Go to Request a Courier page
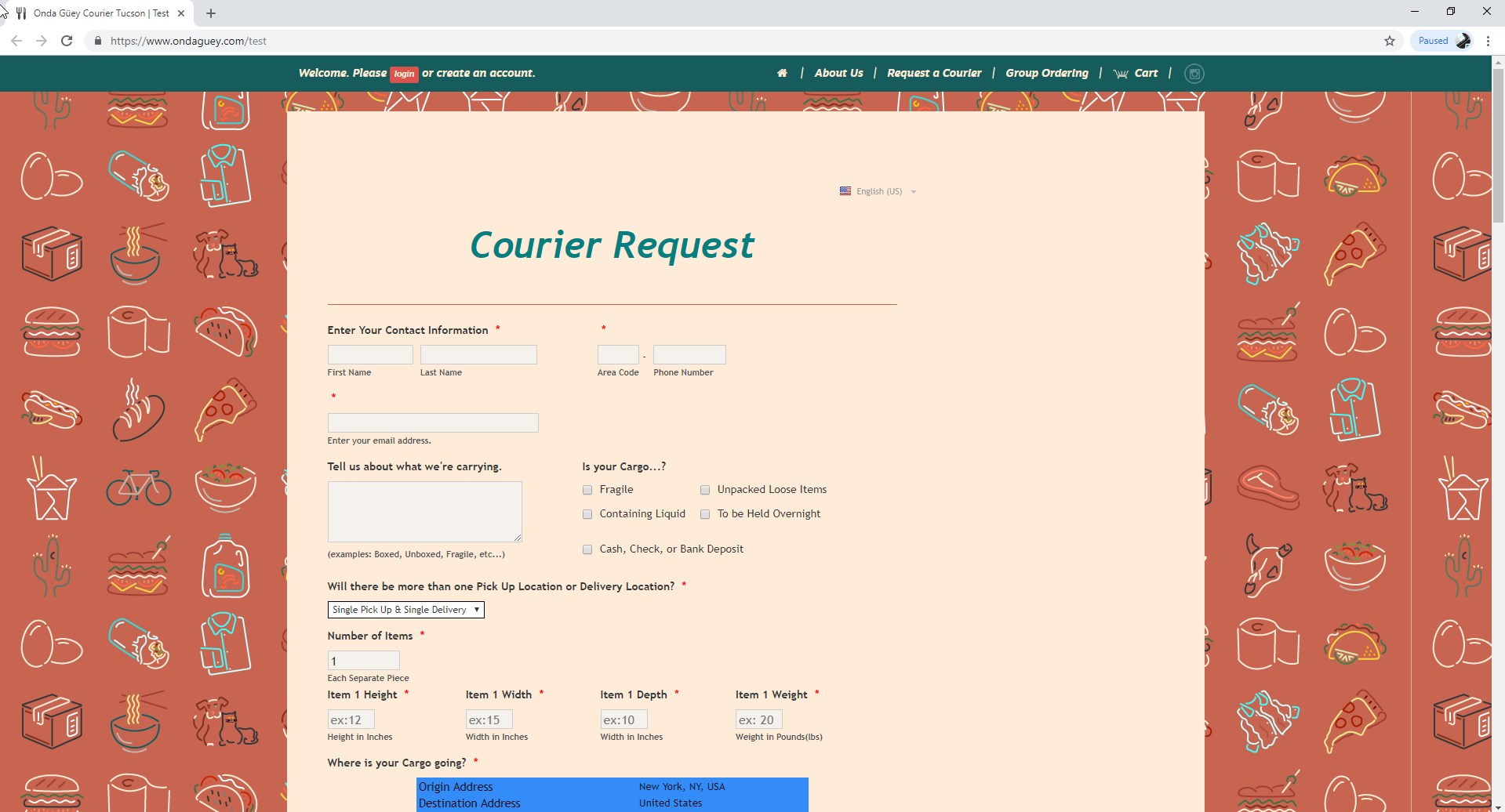 933,73
